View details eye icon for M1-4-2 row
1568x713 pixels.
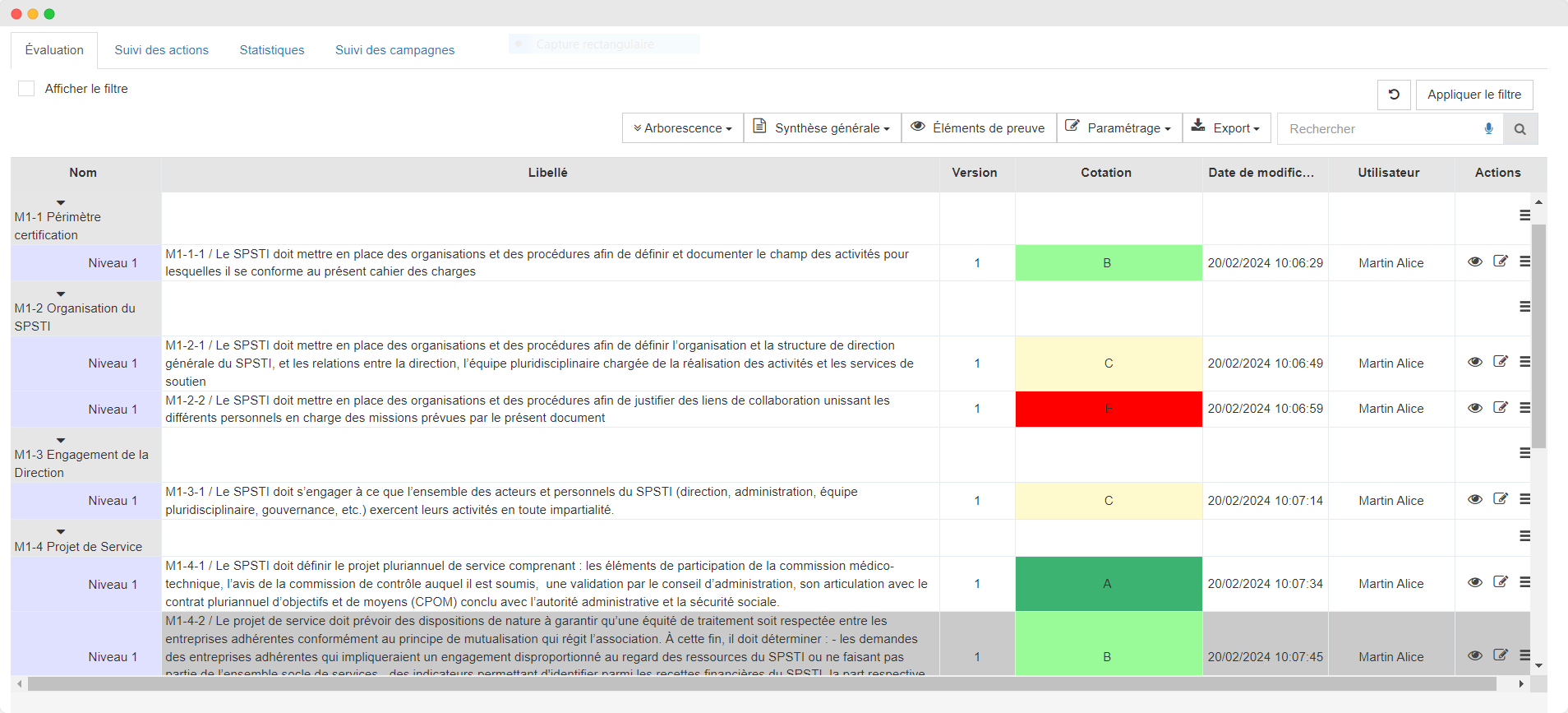click(x=1475, y=655)
